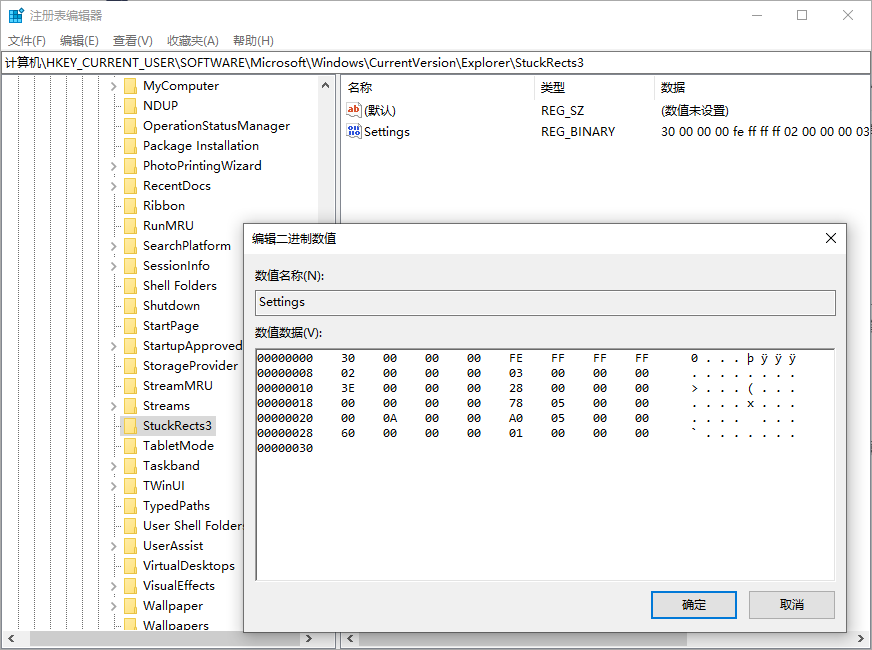Click the Ribbon key folder icon
The height and width of the screenshot is (650, 872).
click(133, 205)
